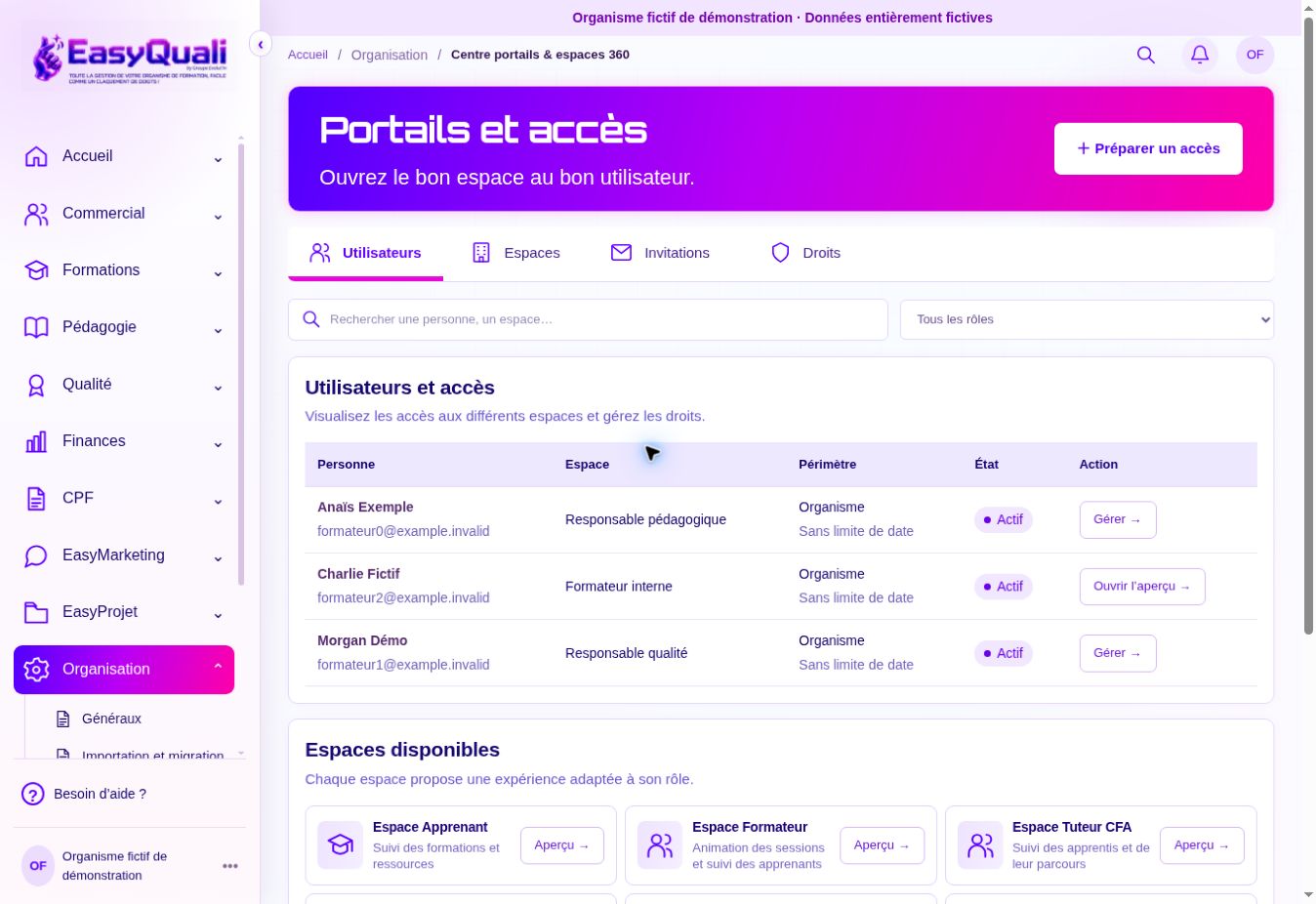Viewport: 1316px width, 904px height.
Task: Focus the Rechercher une personne search field
Action: [x=588, y=319]
